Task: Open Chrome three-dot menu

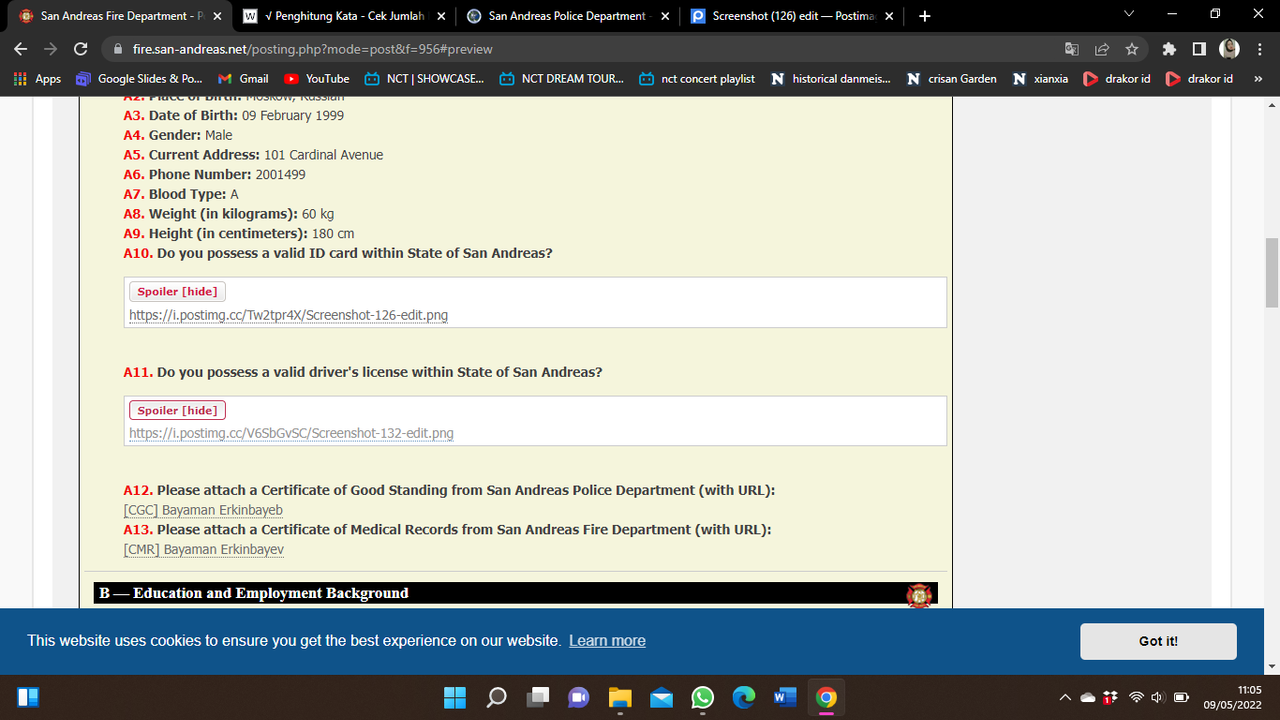Action: 1260,49
